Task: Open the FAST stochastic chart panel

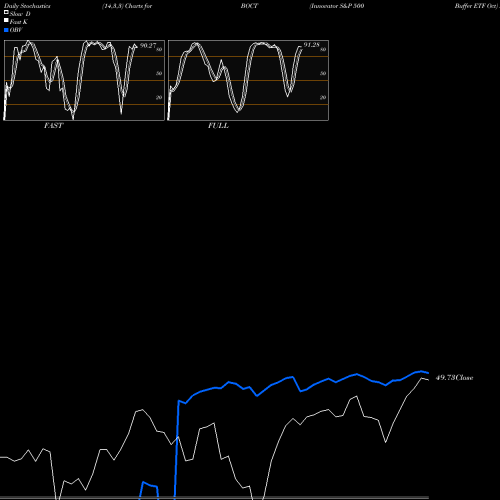Action: 84,80
